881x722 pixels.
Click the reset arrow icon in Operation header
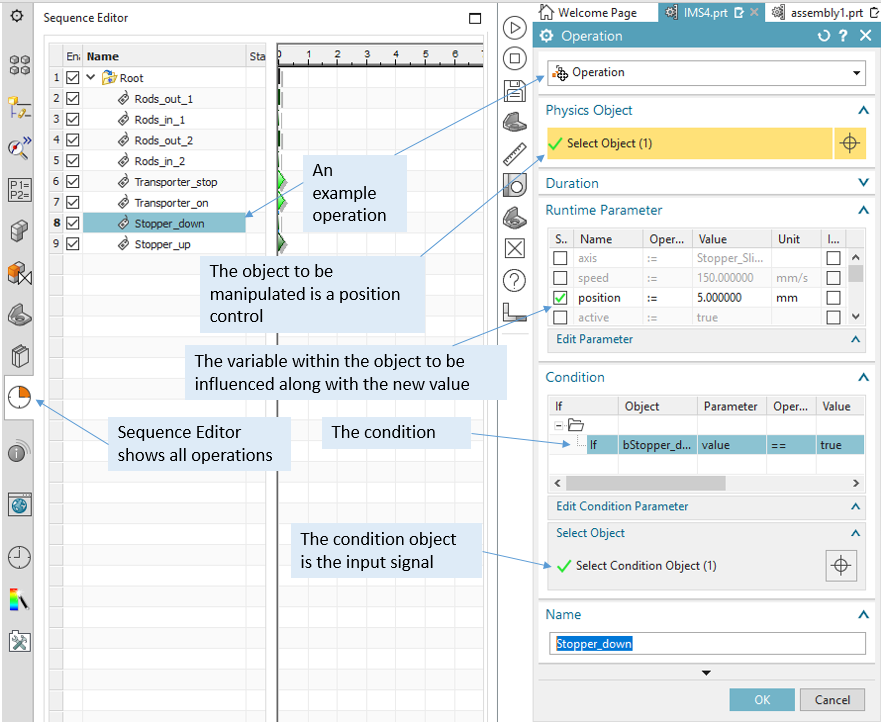point(823,36)
